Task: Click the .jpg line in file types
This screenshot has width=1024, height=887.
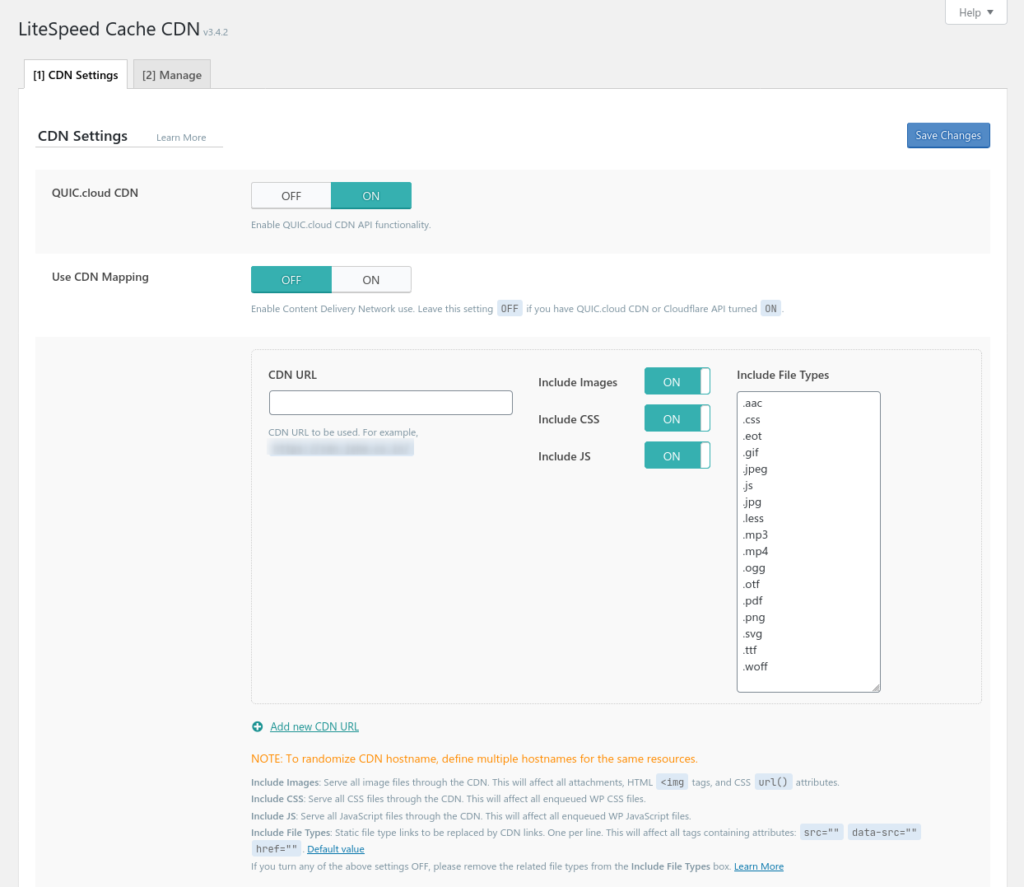Action: [752, 502]
